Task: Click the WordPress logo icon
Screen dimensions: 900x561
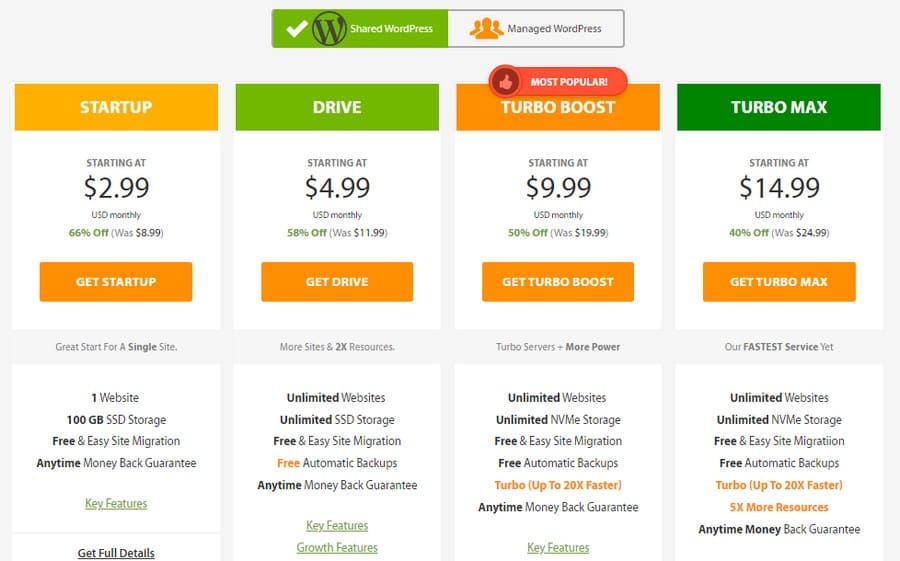Action: point(329,29)
